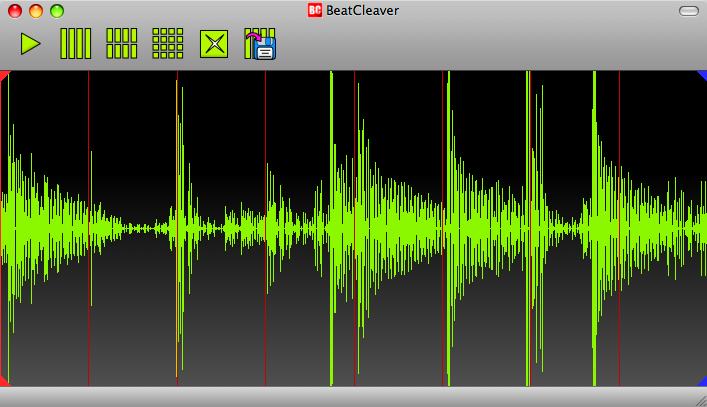Slice audio into eight segments icon
Viewport: 707px width, 407px height.
click(x=122, y=44)
